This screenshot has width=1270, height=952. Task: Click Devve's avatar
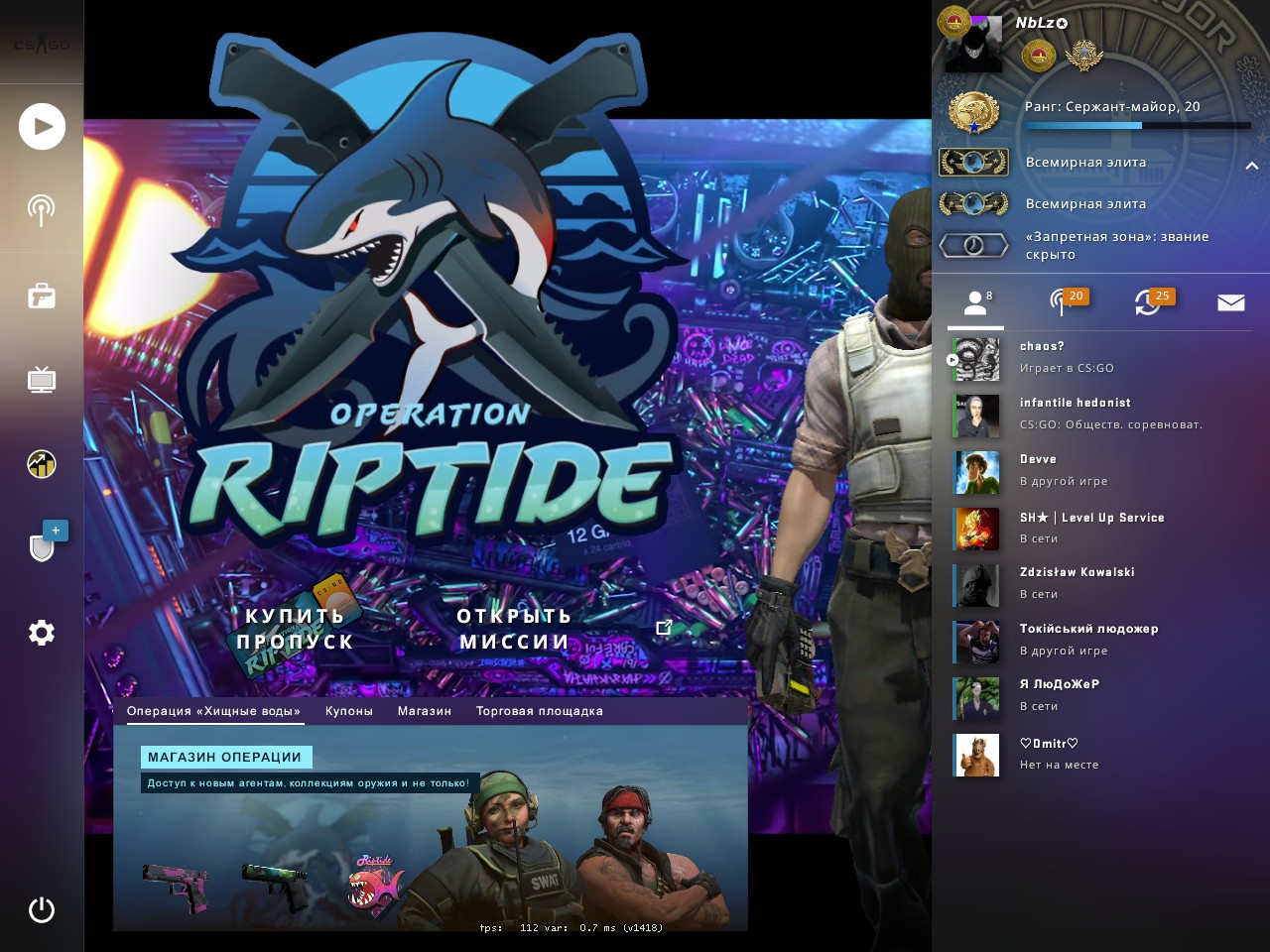pos(976,472)
